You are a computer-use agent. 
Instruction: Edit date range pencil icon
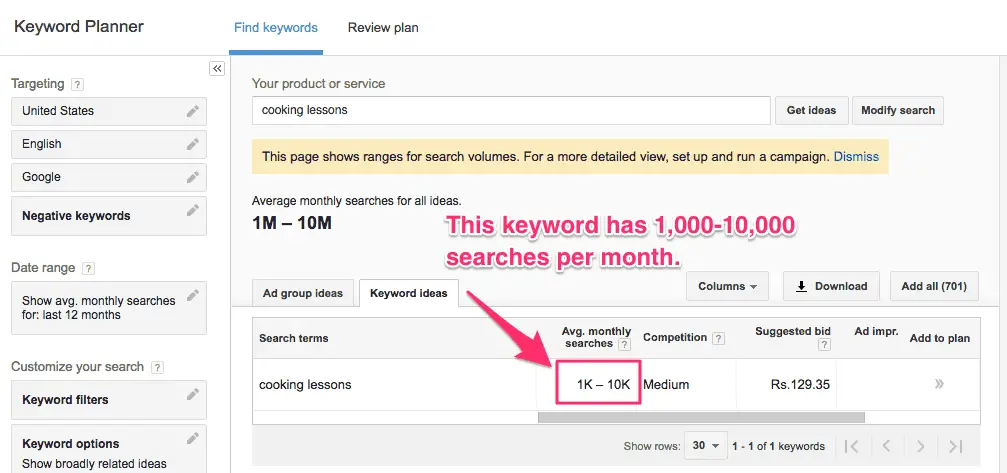point(193,295)
